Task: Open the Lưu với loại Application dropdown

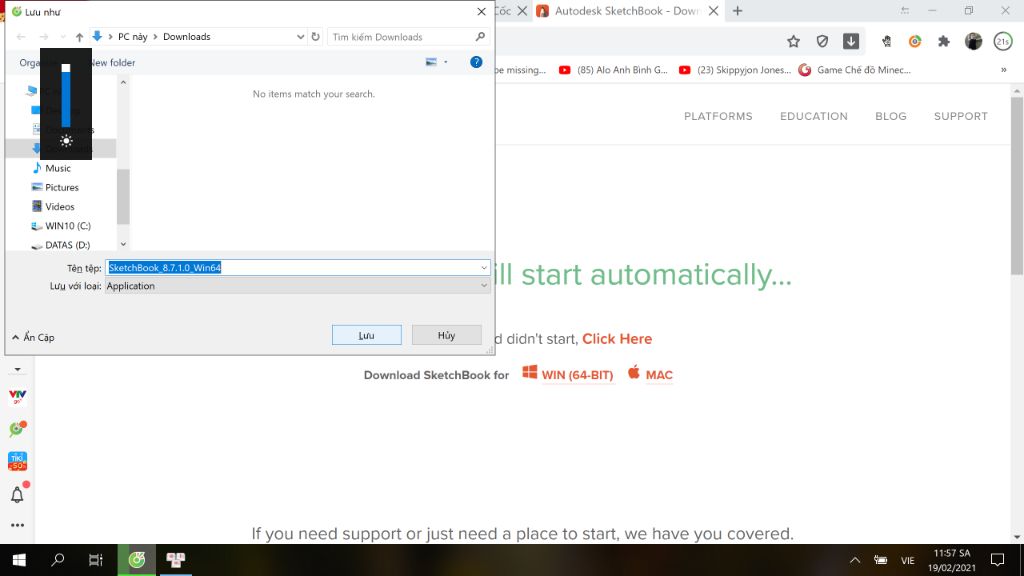Action: click(x=297, y=286)
